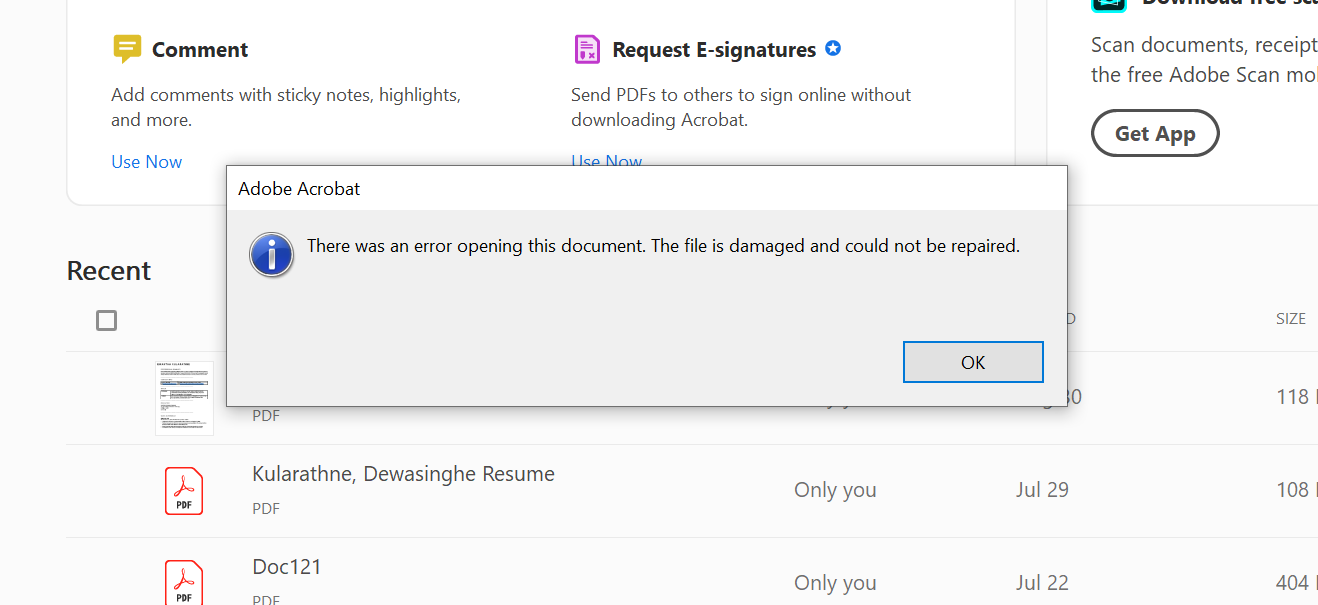Click "Only you" sharing status for Kularathne Resume
The image size is (1318, 605).
coord(835,490)
